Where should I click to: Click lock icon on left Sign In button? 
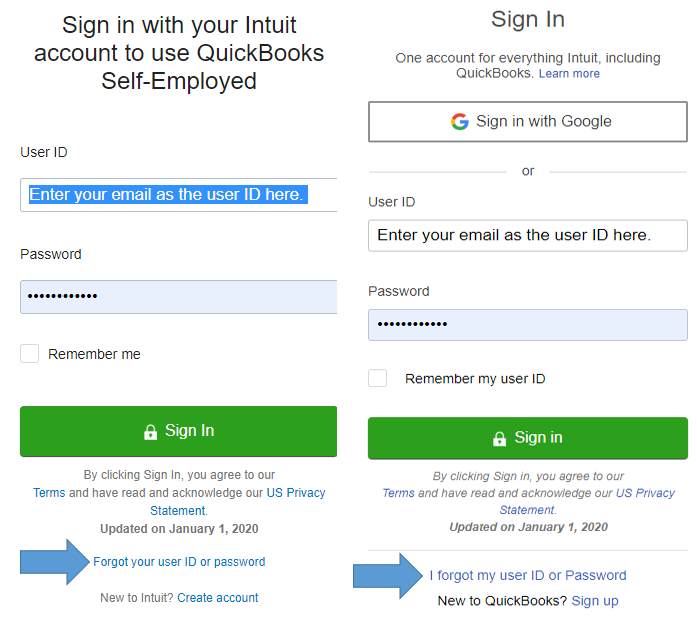pyautogui.click(x=151, y=432)
